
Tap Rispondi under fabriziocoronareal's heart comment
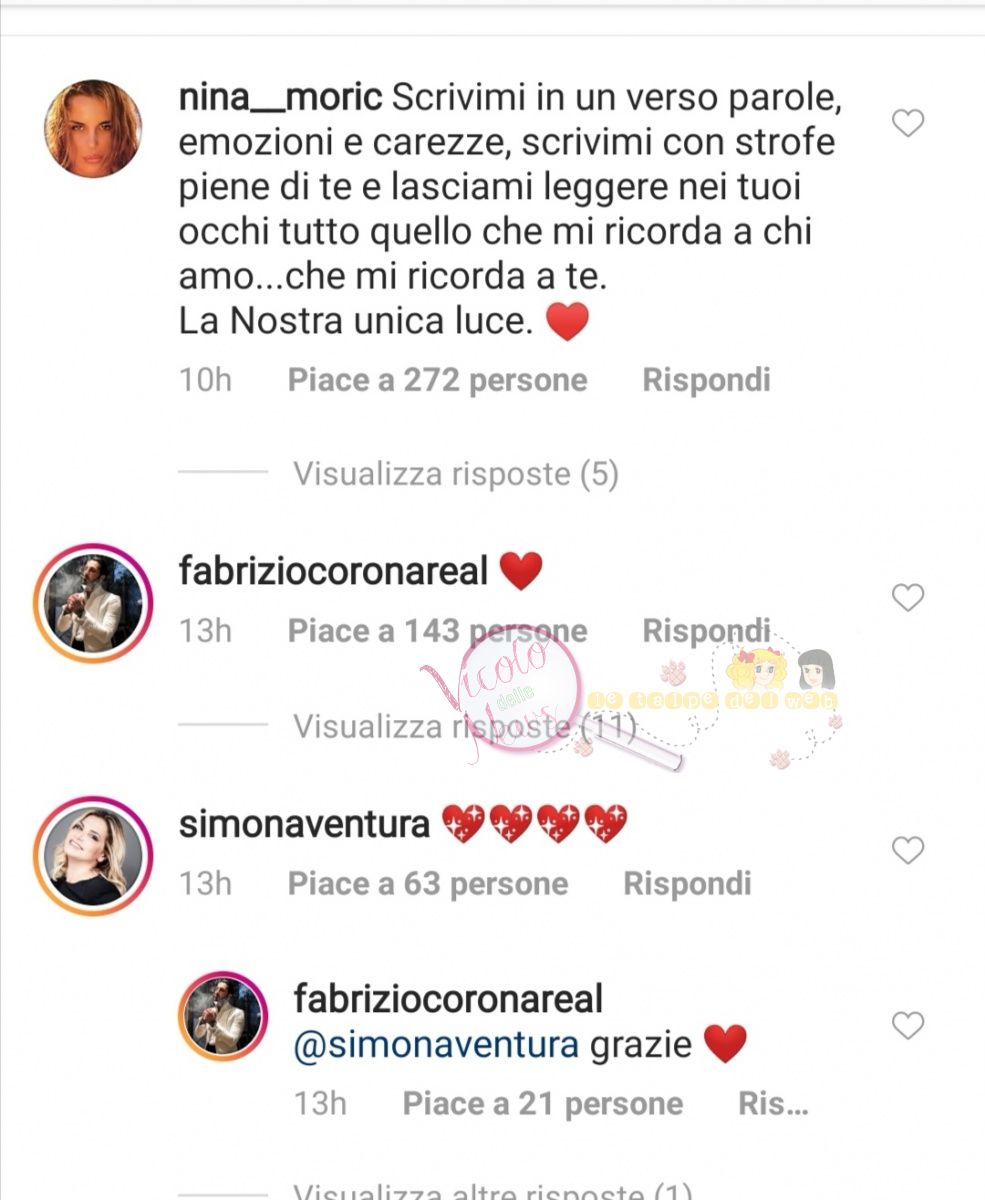(x=706, y=631)
